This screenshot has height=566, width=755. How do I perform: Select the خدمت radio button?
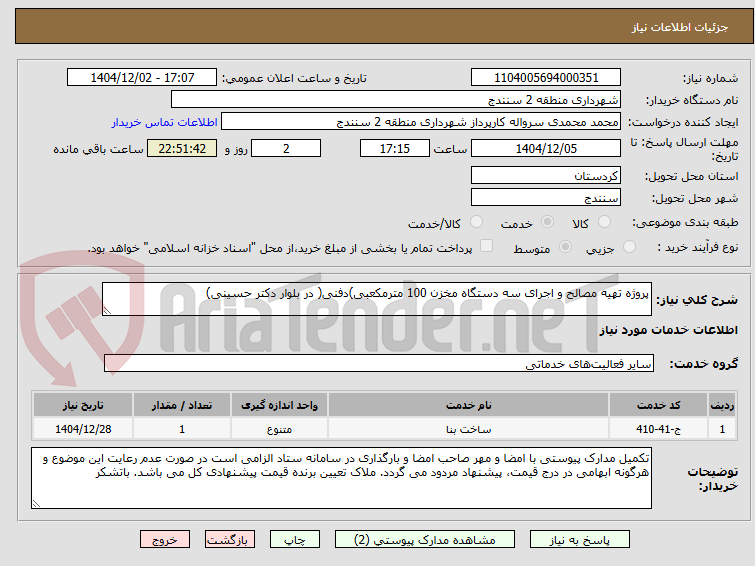pyautogui.click(x=547, y=222)
